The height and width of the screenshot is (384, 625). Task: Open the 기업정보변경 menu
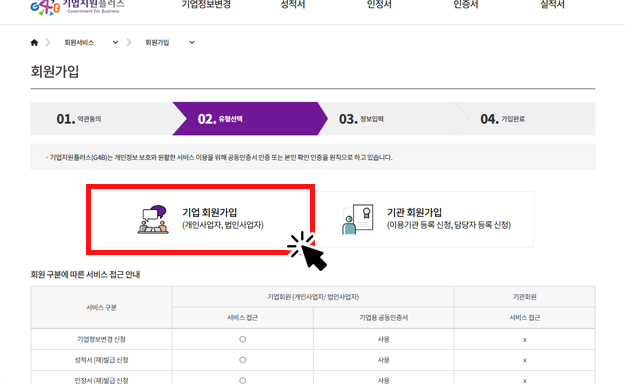tap(206, 5)
